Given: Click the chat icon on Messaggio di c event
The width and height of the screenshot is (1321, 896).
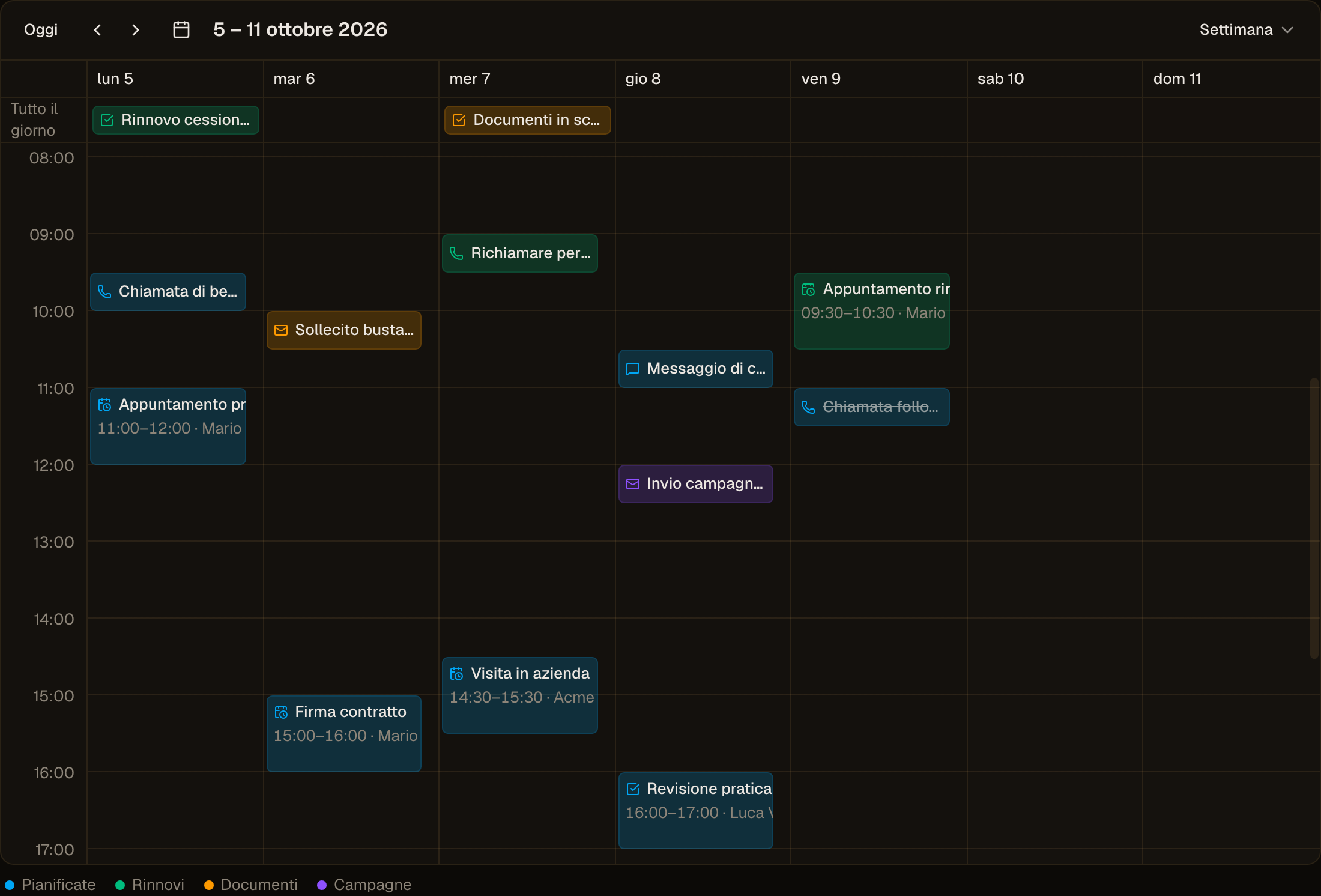Looking at the screenshot, I should (x=633, y=369).
